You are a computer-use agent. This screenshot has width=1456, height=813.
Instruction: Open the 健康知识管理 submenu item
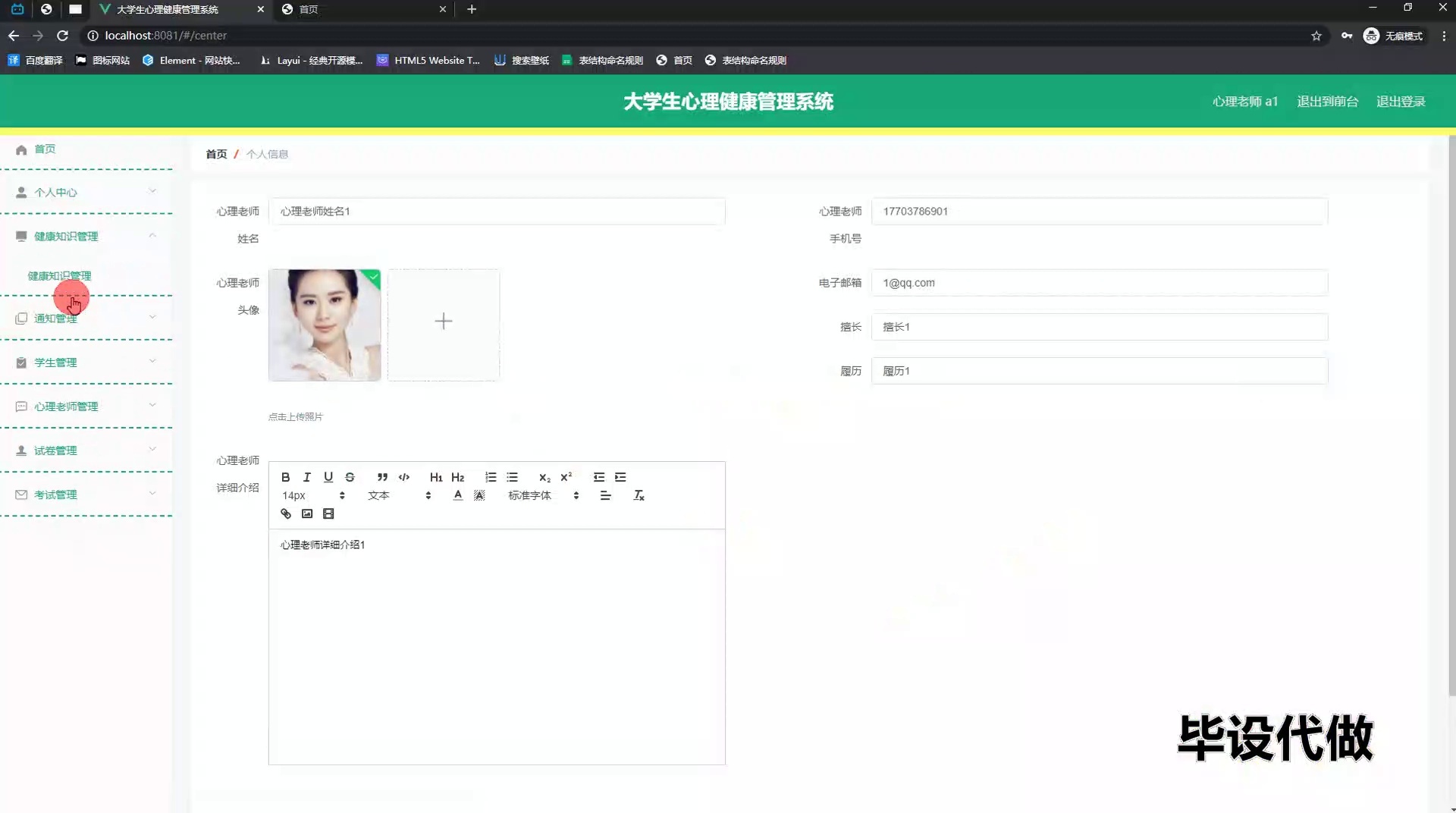[x=59, y=276]
